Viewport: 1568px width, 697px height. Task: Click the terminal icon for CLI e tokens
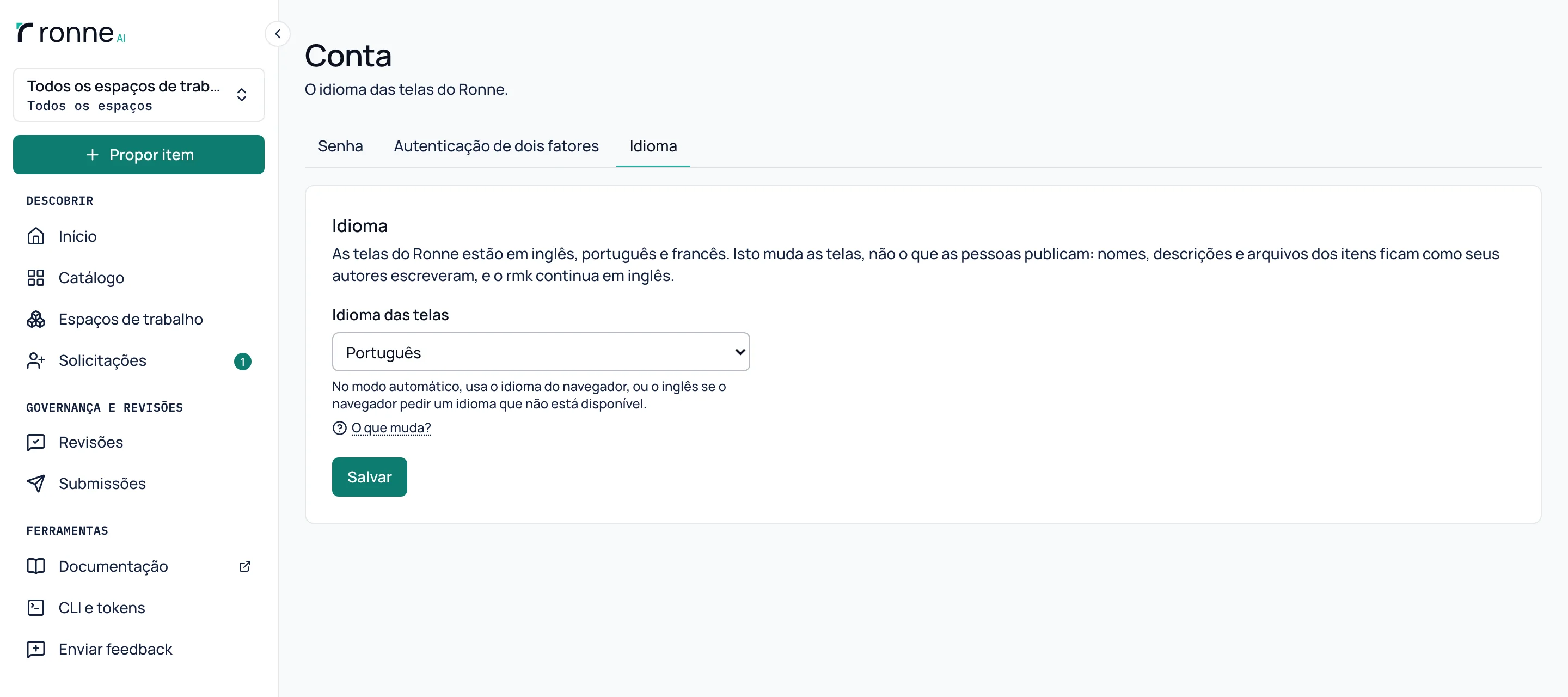[x=36, y=608]
